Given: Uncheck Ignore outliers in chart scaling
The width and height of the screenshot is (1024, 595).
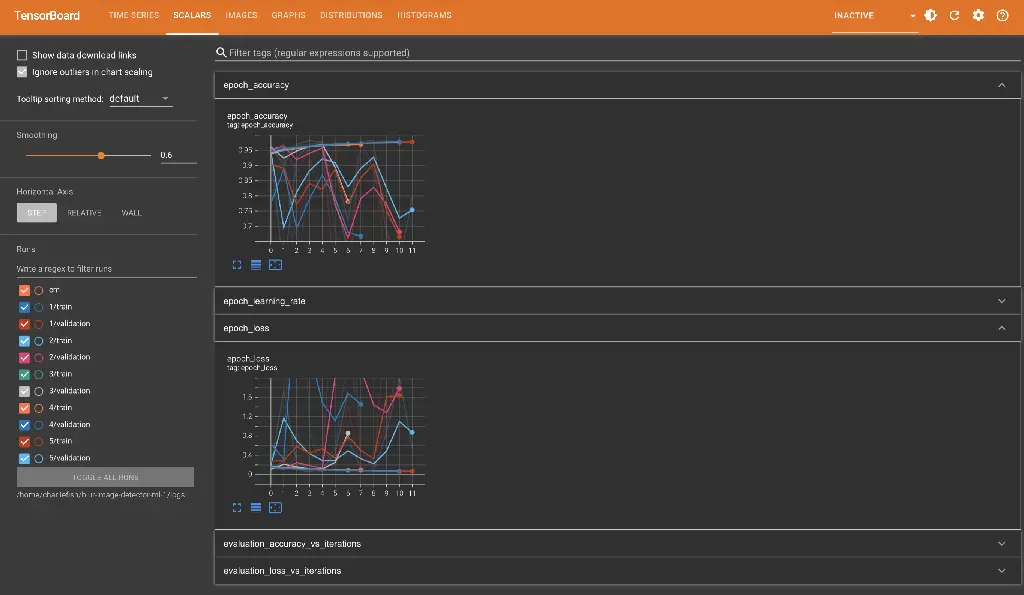Looking at the screenshot, I should (x=22, y=72).
